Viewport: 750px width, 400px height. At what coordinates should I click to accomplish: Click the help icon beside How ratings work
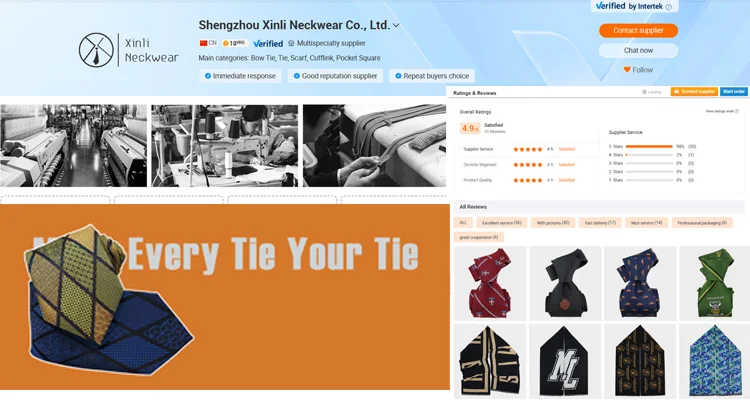tap(737, 111)
